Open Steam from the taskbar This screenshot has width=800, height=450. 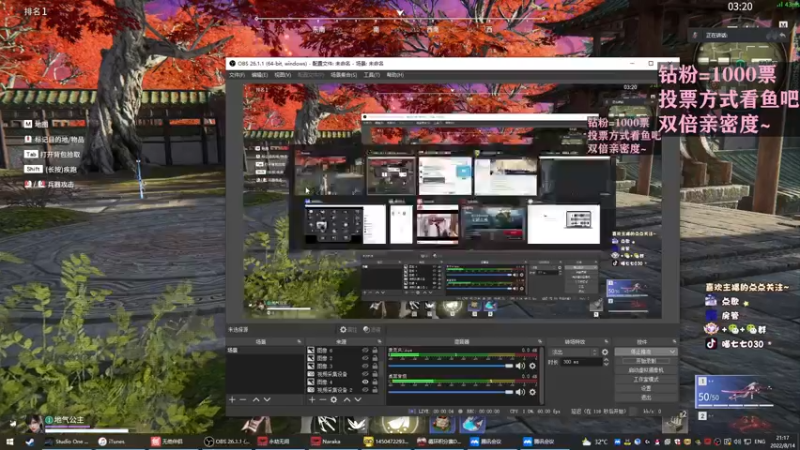click(29, 441)
